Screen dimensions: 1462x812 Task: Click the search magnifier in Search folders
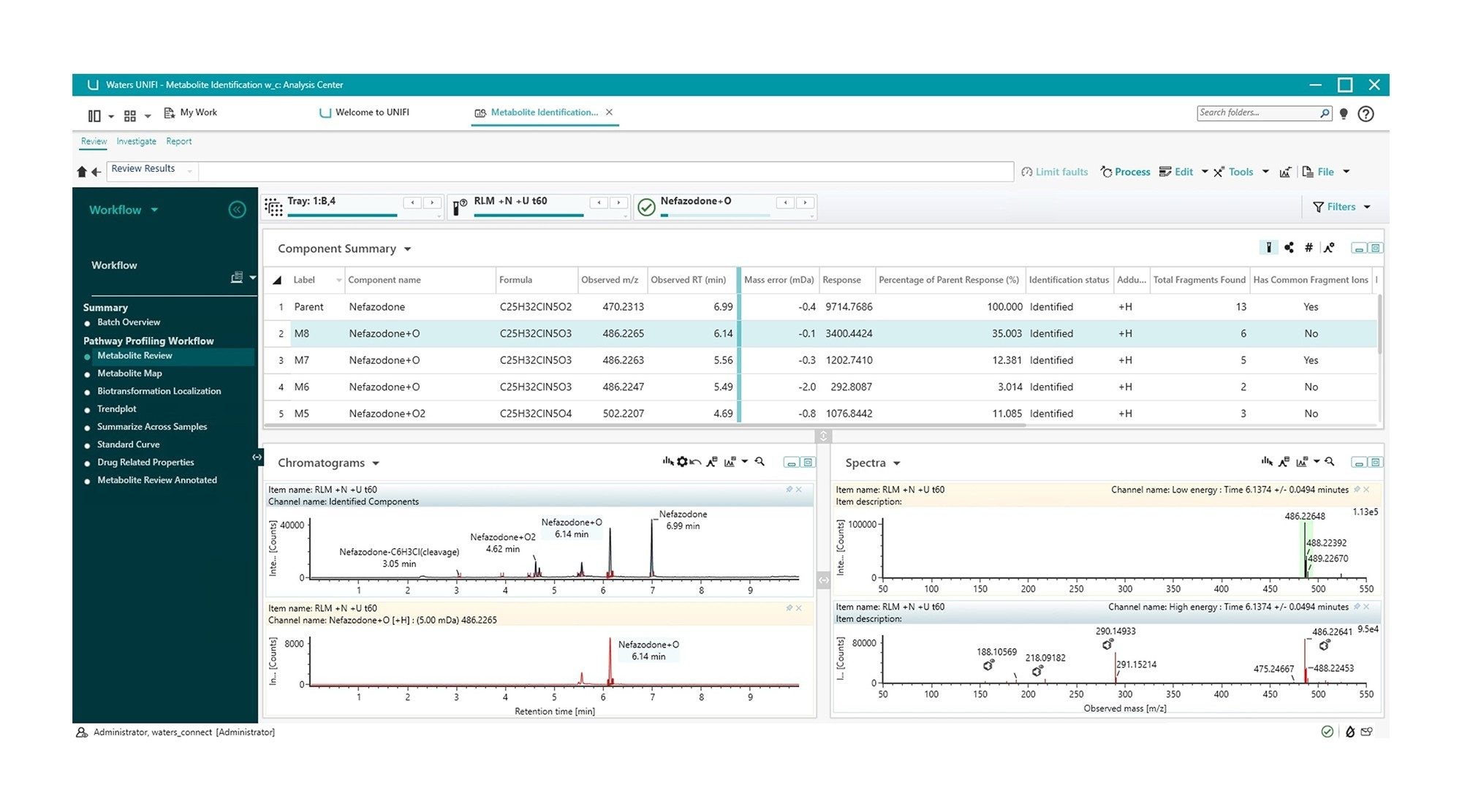[x=1325, y=113]
